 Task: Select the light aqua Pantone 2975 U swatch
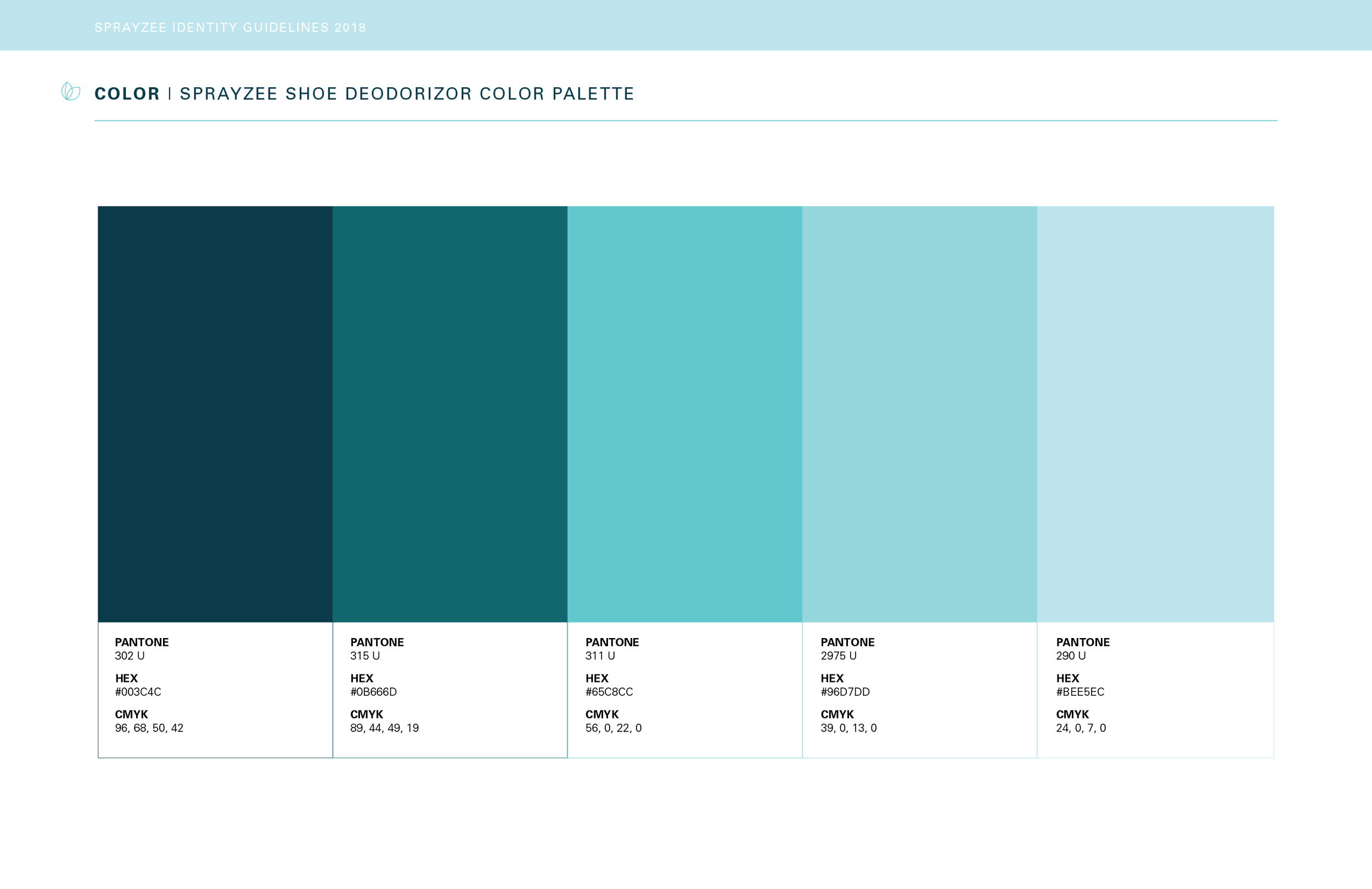click(919, 413)
